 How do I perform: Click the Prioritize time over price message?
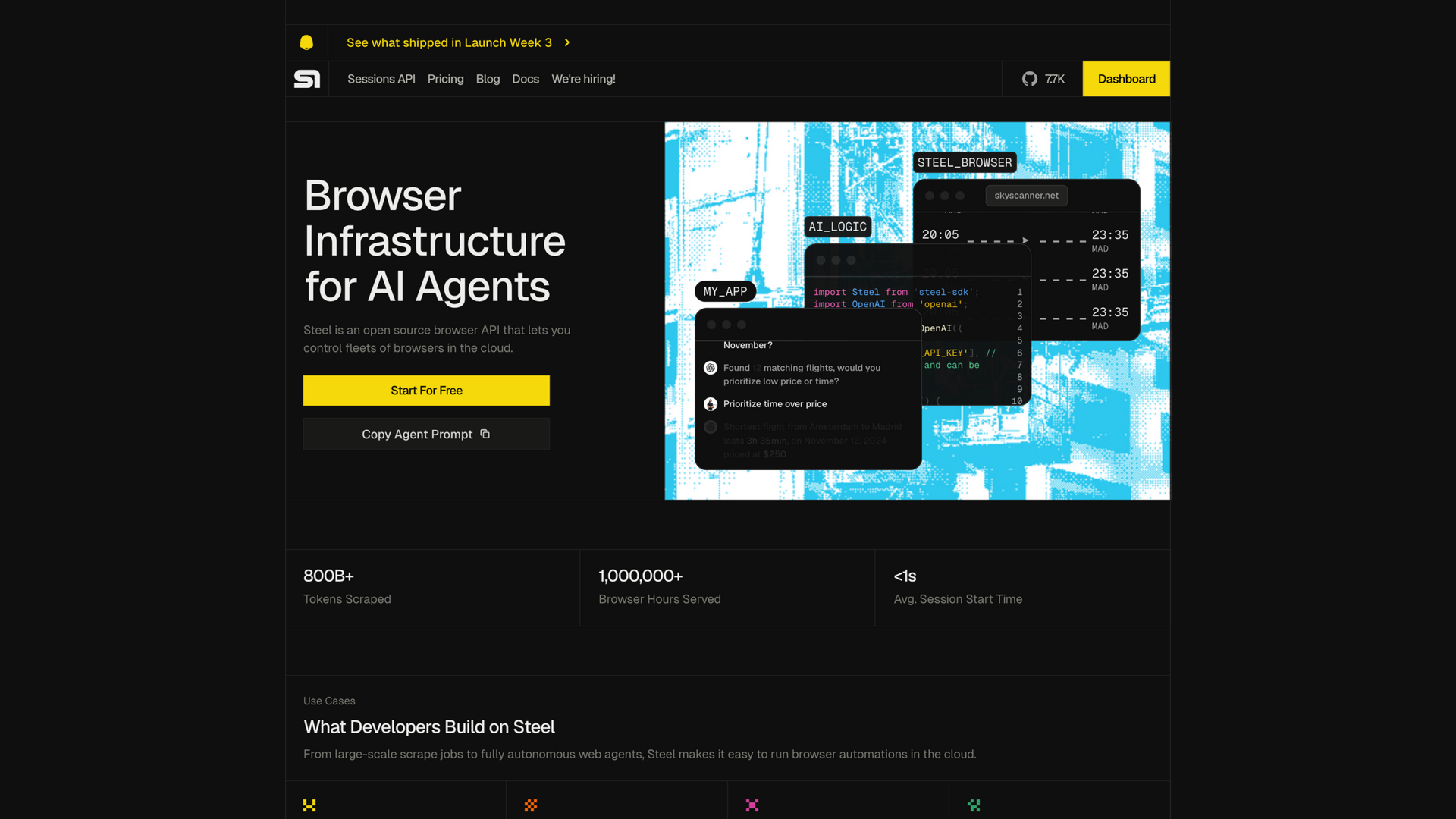(x=775, y=404)
